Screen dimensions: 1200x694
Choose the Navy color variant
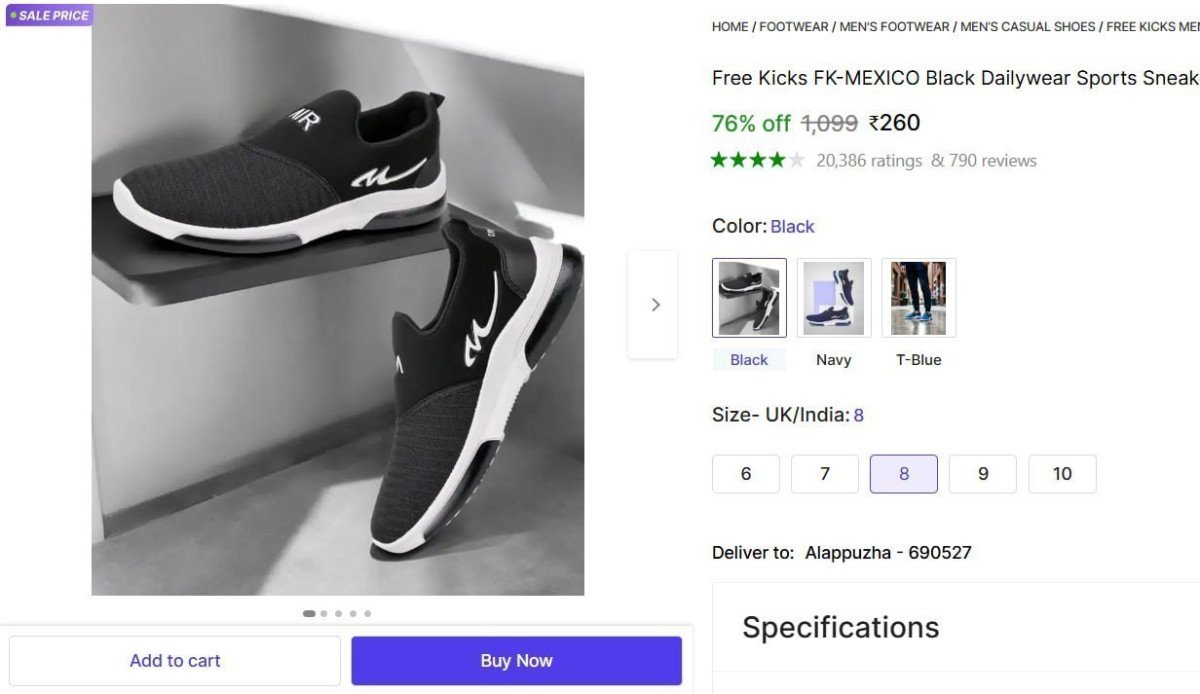(834, 297)
